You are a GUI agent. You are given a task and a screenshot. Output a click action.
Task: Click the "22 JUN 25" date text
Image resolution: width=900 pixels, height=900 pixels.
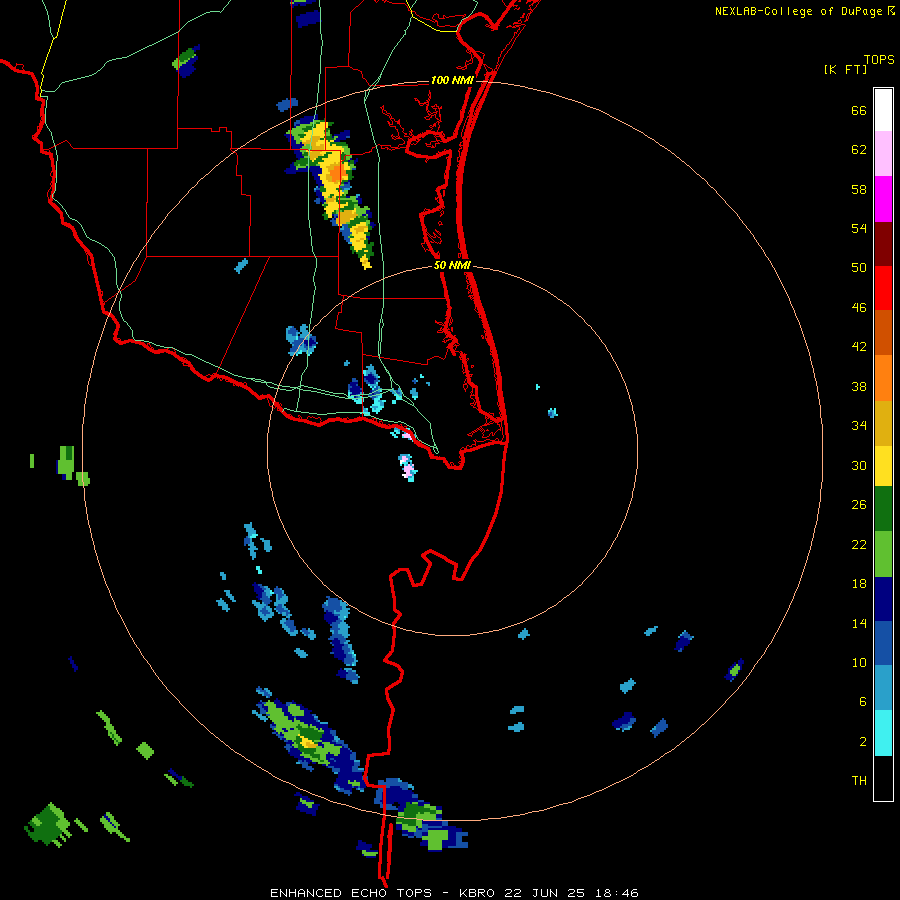coord(544,893)
